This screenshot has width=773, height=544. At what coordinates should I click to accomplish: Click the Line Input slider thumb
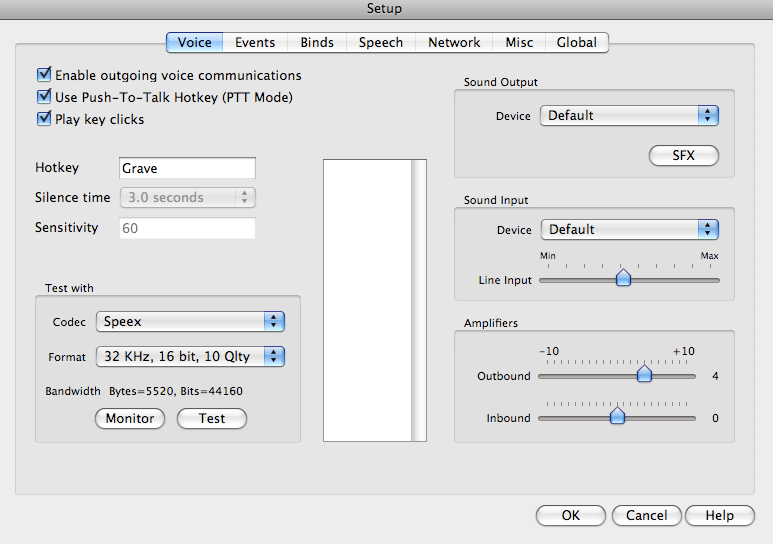click(623, 279)
